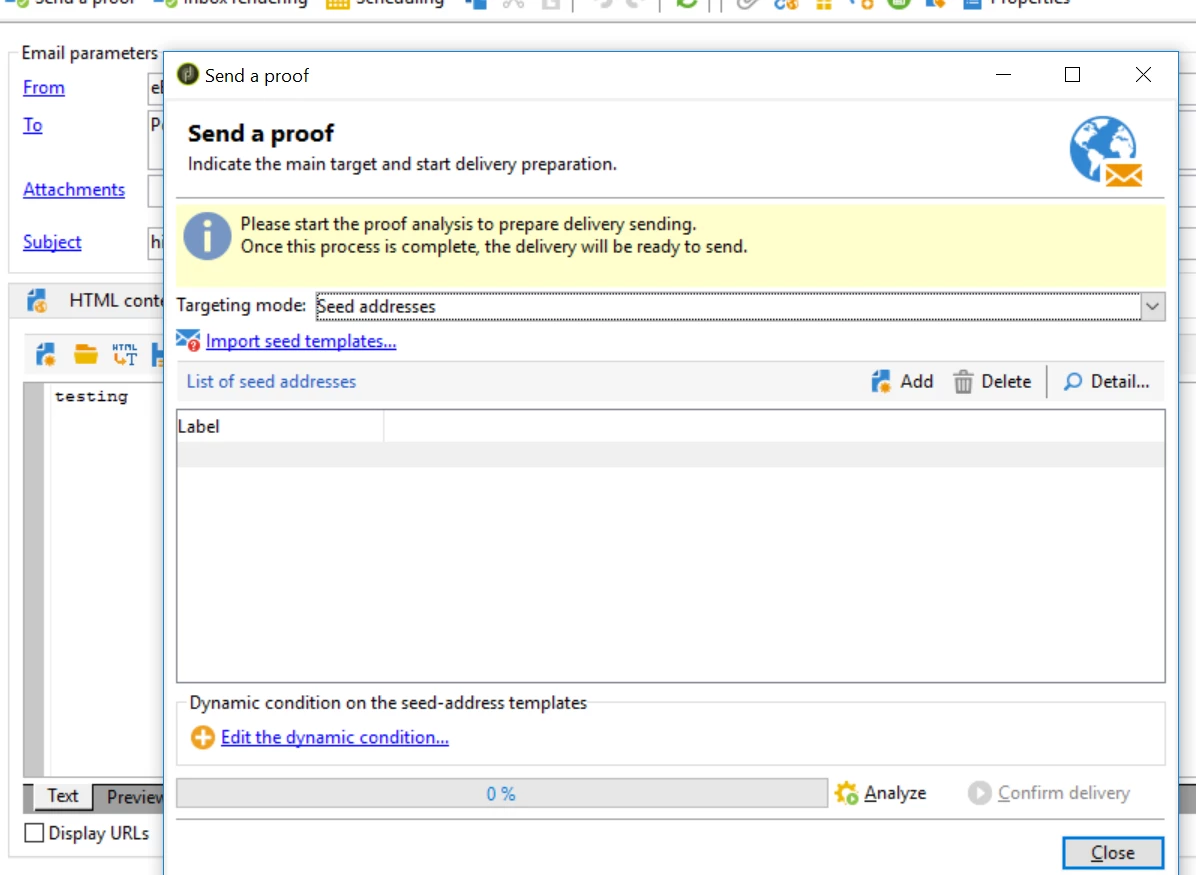1196x875 pixels.
Task: Switch to the Text tab in background window
Action: click(63, 796)
